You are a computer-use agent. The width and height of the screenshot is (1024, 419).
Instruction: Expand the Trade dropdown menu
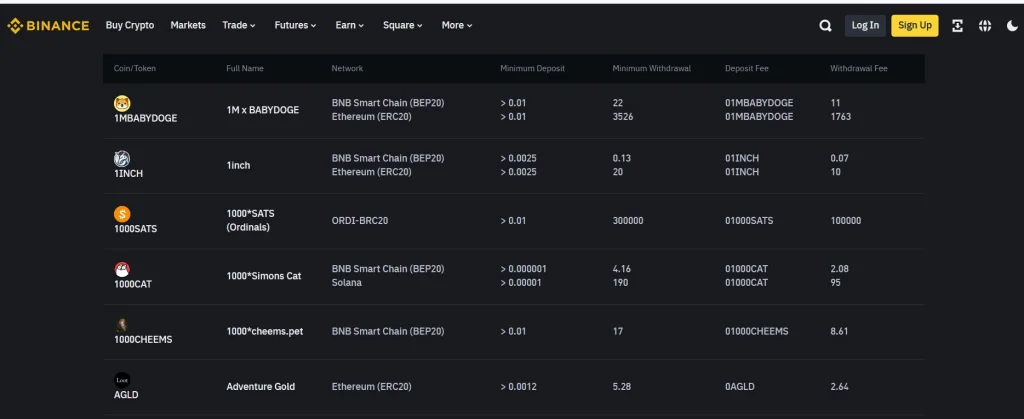(x=239, y=25)
